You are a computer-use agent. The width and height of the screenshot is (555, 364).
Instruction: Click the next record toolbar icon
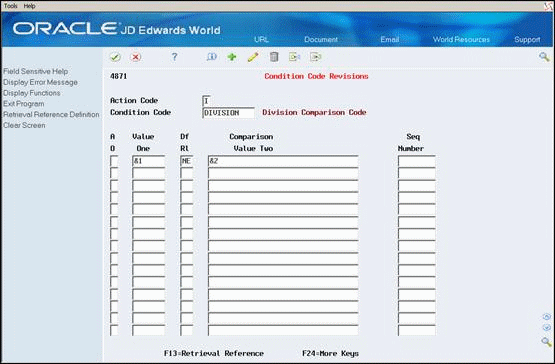[315, 57]
